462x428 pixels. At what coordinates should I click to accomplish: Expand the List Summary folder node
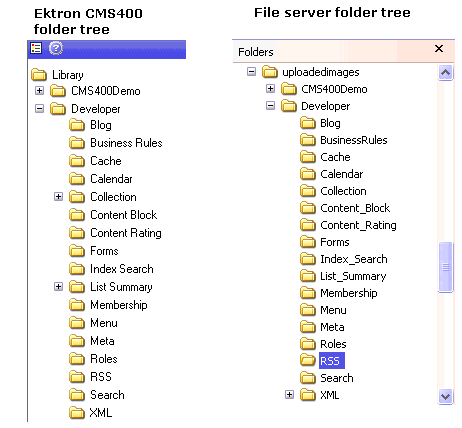[58, 287]
